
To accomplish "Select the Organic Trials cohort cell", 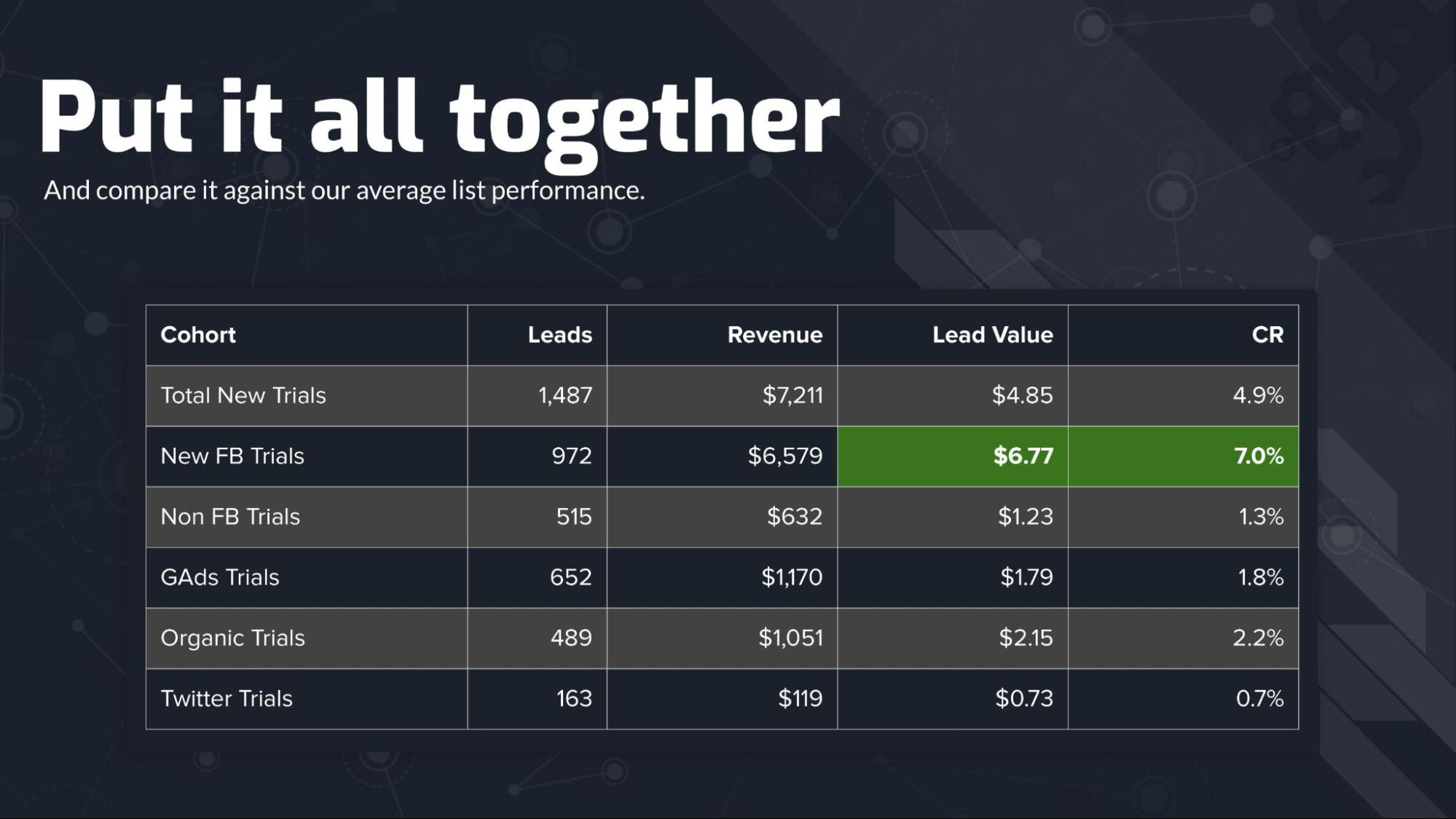I will pyautogui.click(x=232, y=638).
